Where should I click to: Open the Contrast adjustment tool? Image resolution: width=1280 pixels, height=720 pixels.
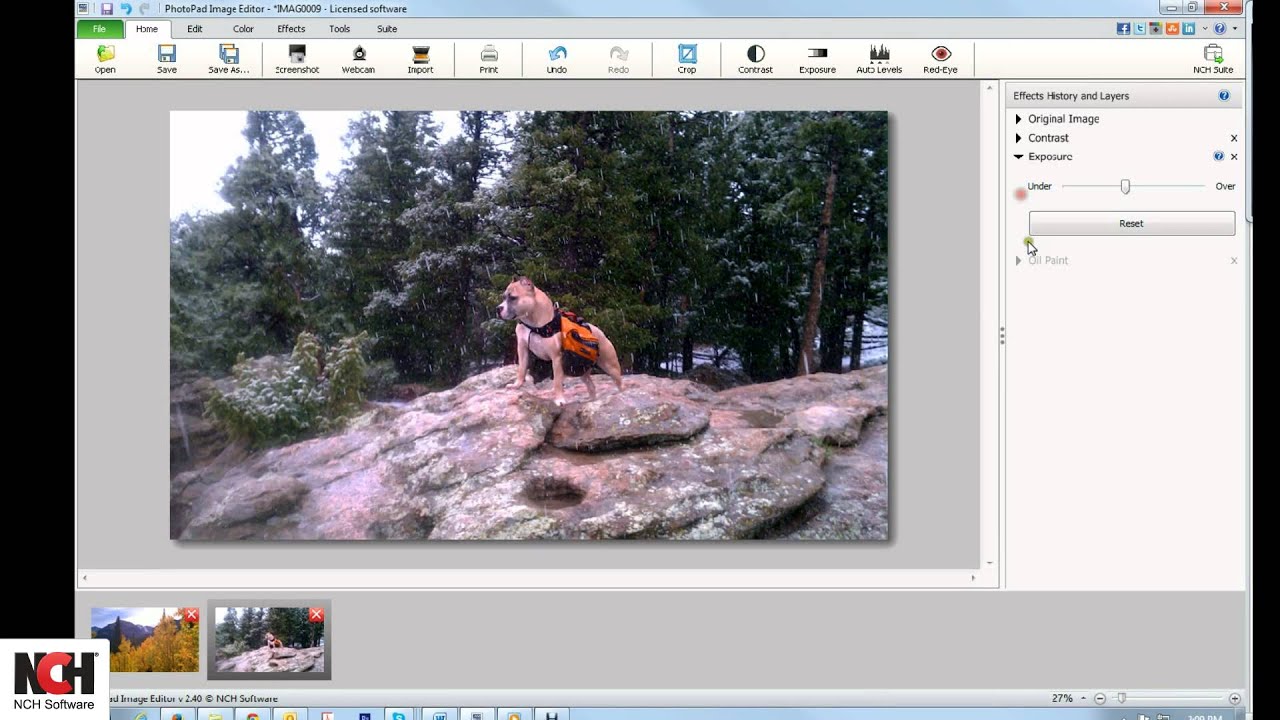(x=756, y=59)
